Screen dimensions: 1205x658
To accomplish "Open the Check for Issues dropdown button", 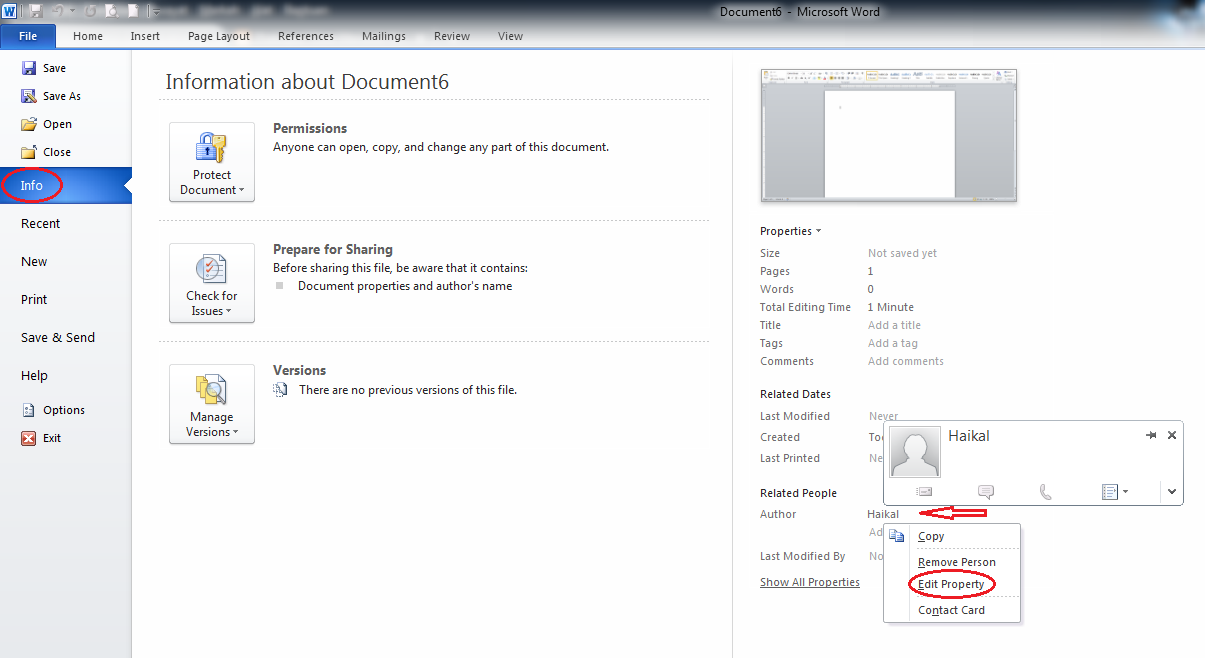I will point(212,283).
